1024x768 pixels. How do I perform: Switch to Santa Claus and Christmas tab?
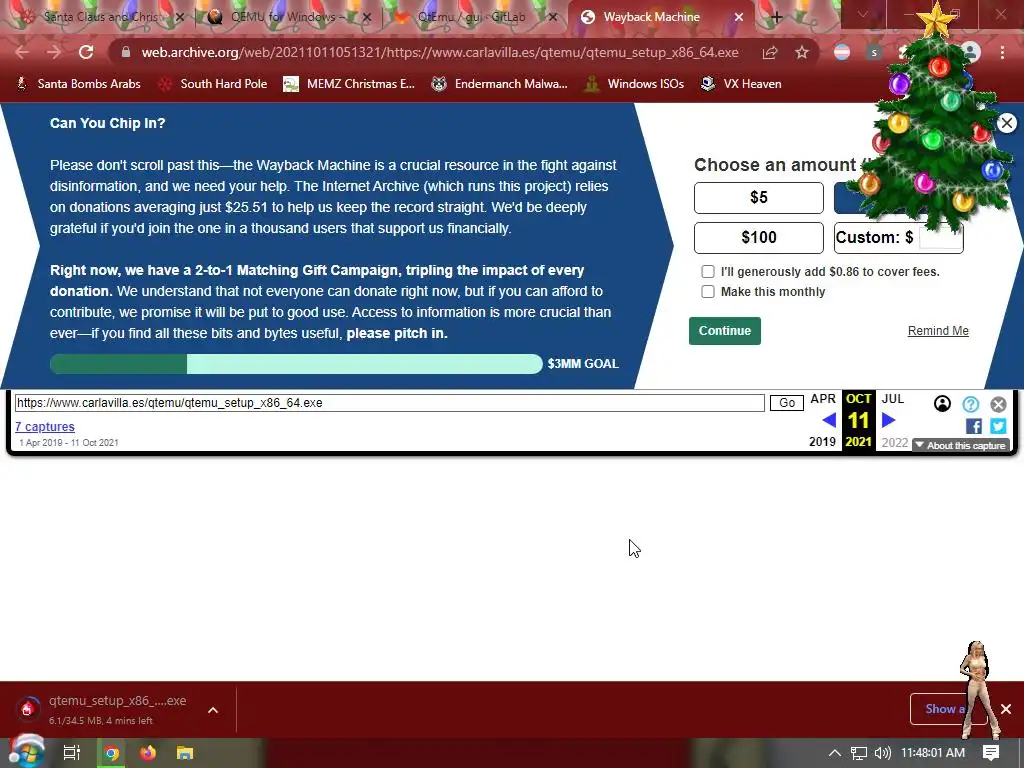(x=101, y=17)
